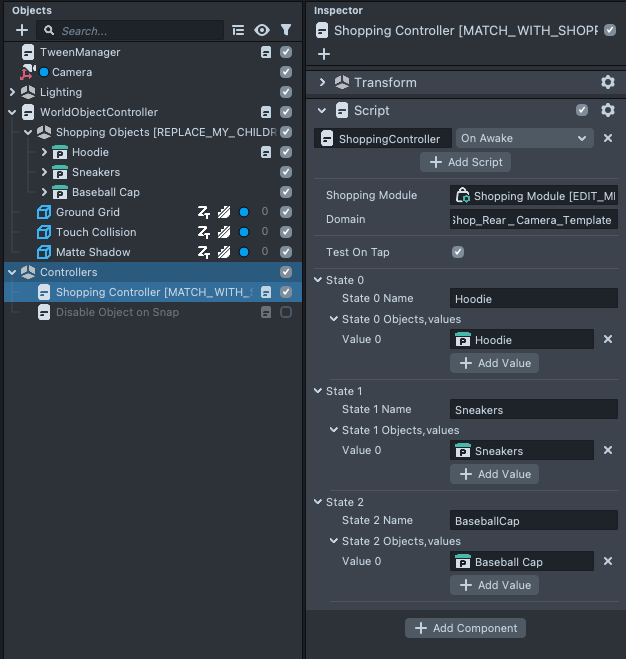Toggle the eye visibility icon in Objects header

262,31
